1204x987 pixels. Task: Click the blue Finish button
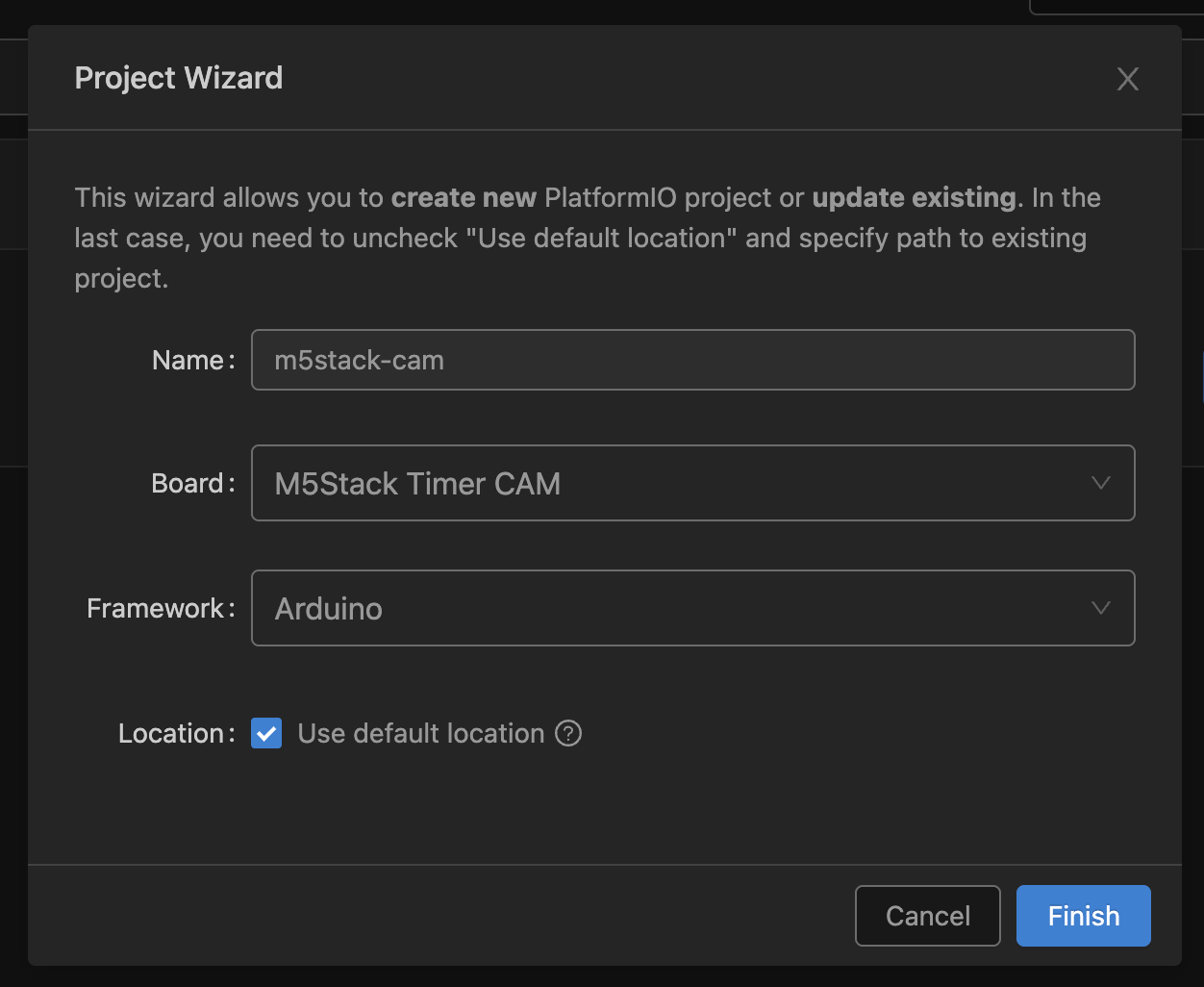click(1083, 916)
